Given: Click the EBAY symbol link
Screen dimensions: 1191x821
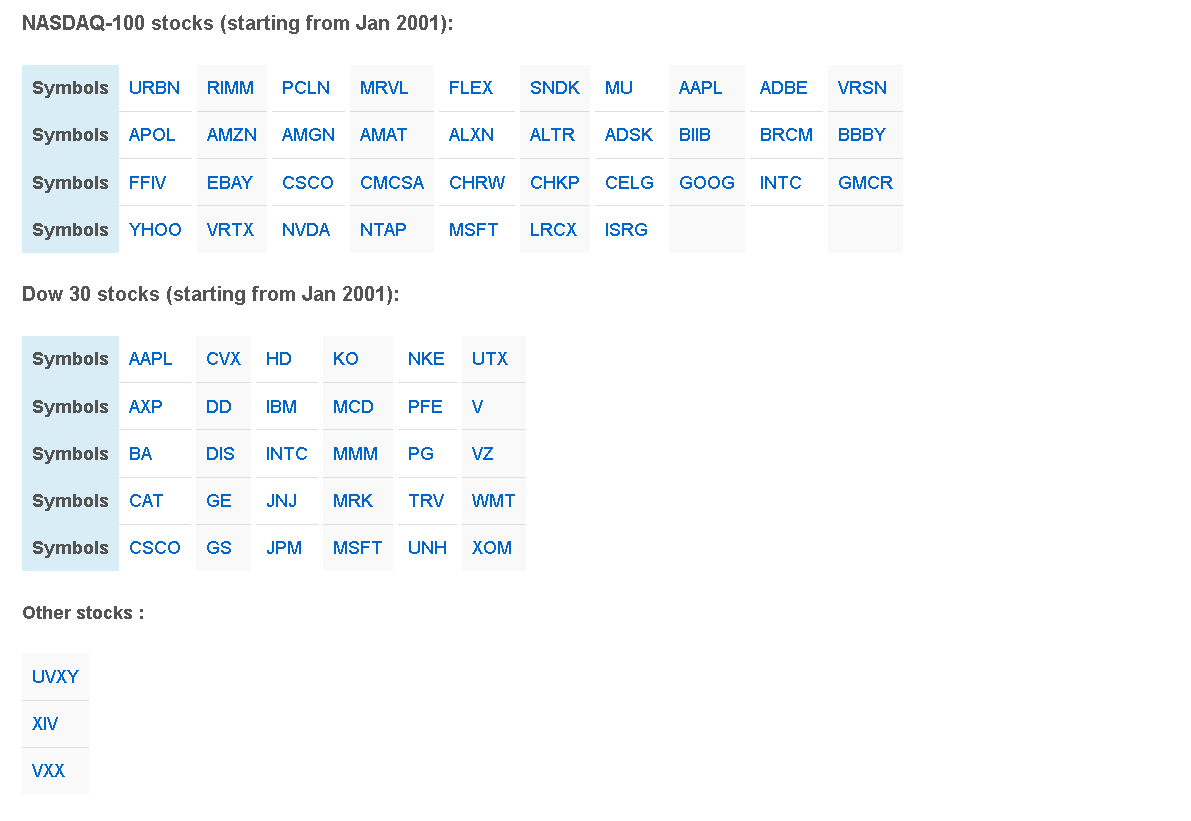Looking at the screenshot, I should coord(229,183).
